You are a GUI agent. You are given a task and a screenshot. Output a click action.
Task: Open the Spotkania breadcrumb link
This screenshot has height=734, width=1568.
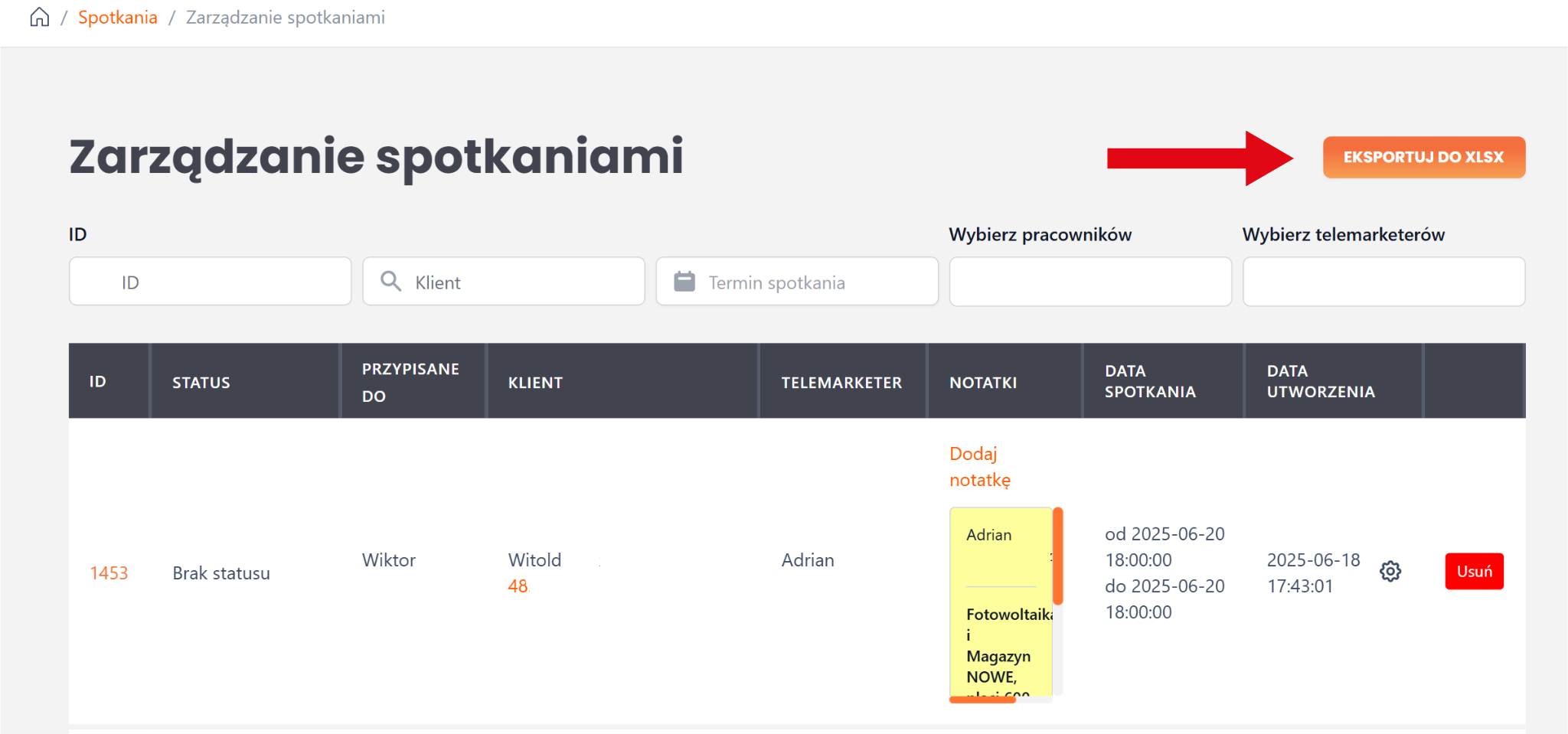click(117, 18)
